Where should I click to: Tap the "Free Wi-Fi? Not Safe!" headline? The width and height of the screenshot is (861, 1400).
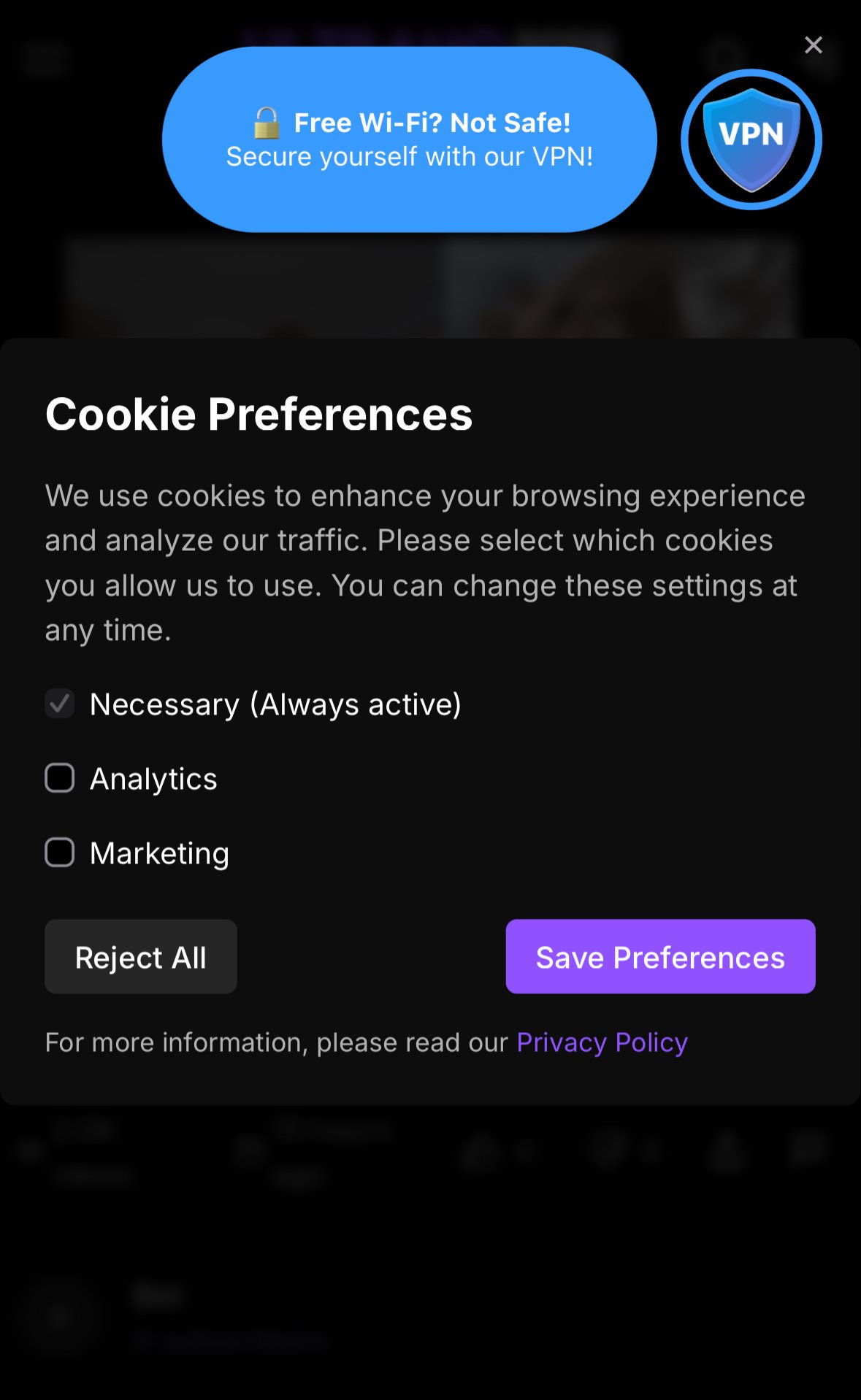(432, 123)
